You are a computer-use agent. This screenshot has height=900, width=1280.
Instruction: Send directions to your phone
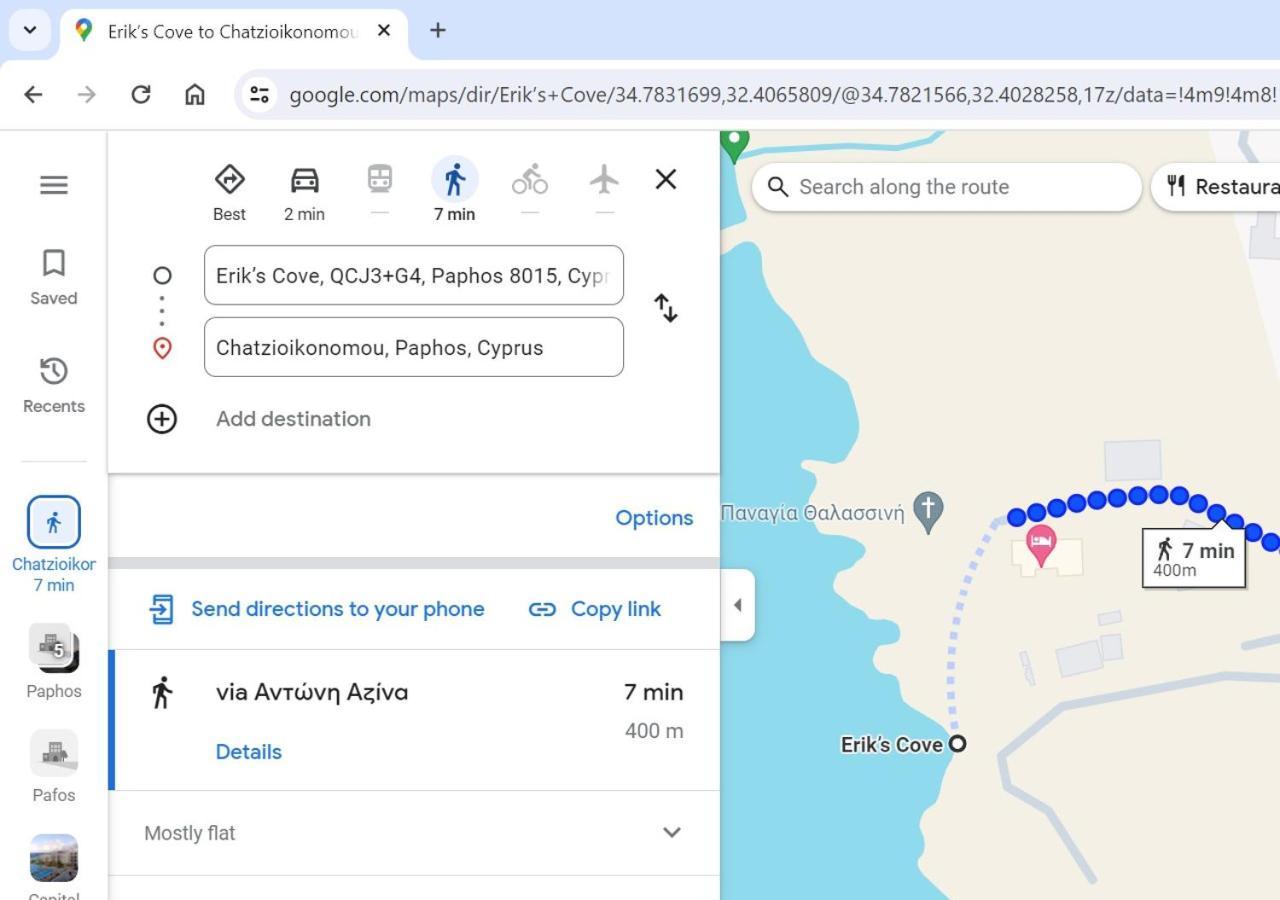click(317, 609)
